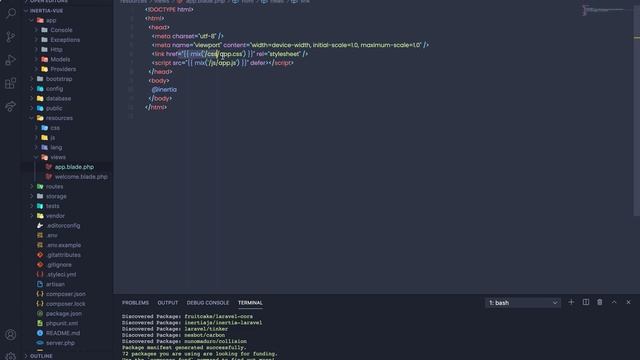This screenshot has width=640, height=360.
Task: Switch to the DEBUG CONSOLE tab
Action: point(208,303)
